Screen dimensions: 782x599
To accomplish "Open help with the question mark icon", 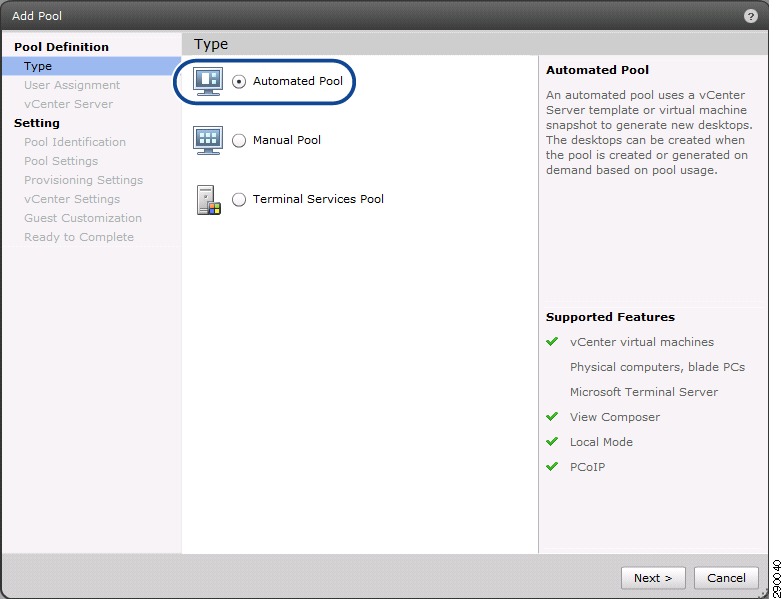I will coord(750,16).
